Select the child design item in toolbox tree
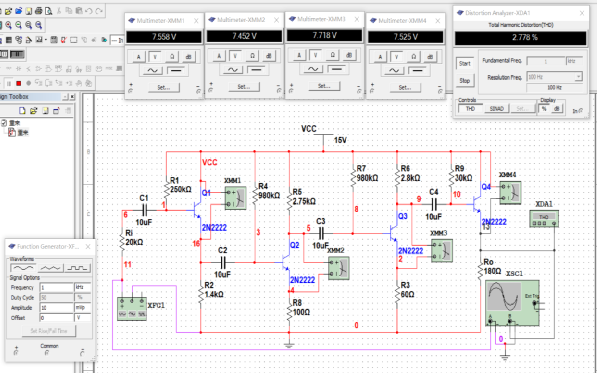 pos(18,132)
